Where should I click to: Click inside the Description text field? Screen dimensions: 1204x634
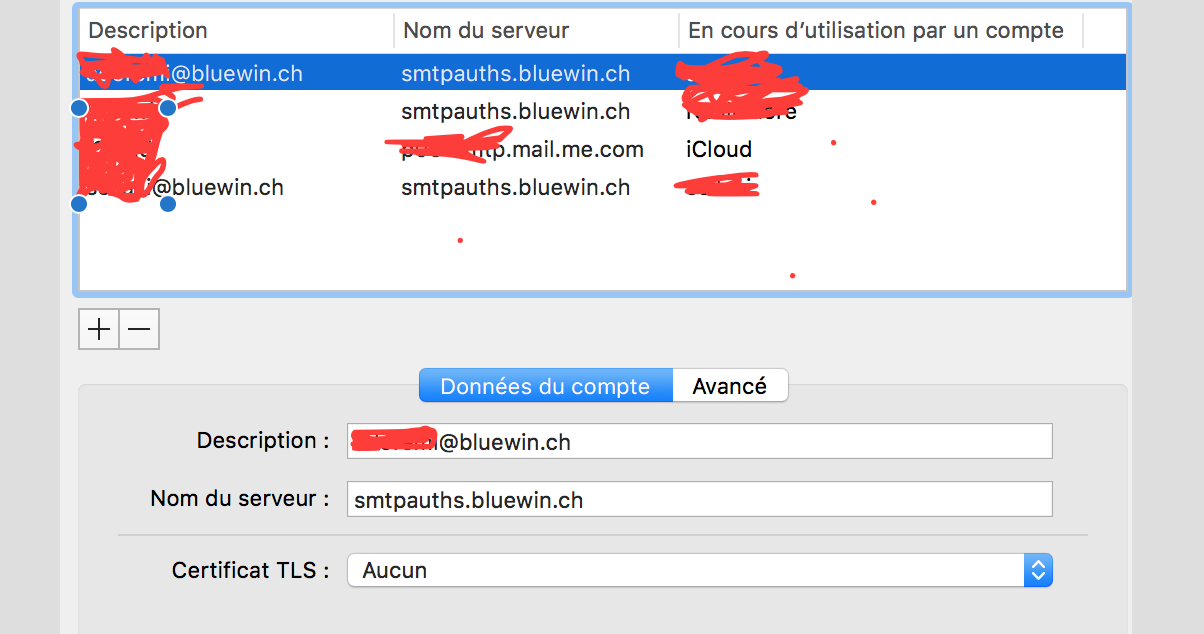click(x=700, y=440)
